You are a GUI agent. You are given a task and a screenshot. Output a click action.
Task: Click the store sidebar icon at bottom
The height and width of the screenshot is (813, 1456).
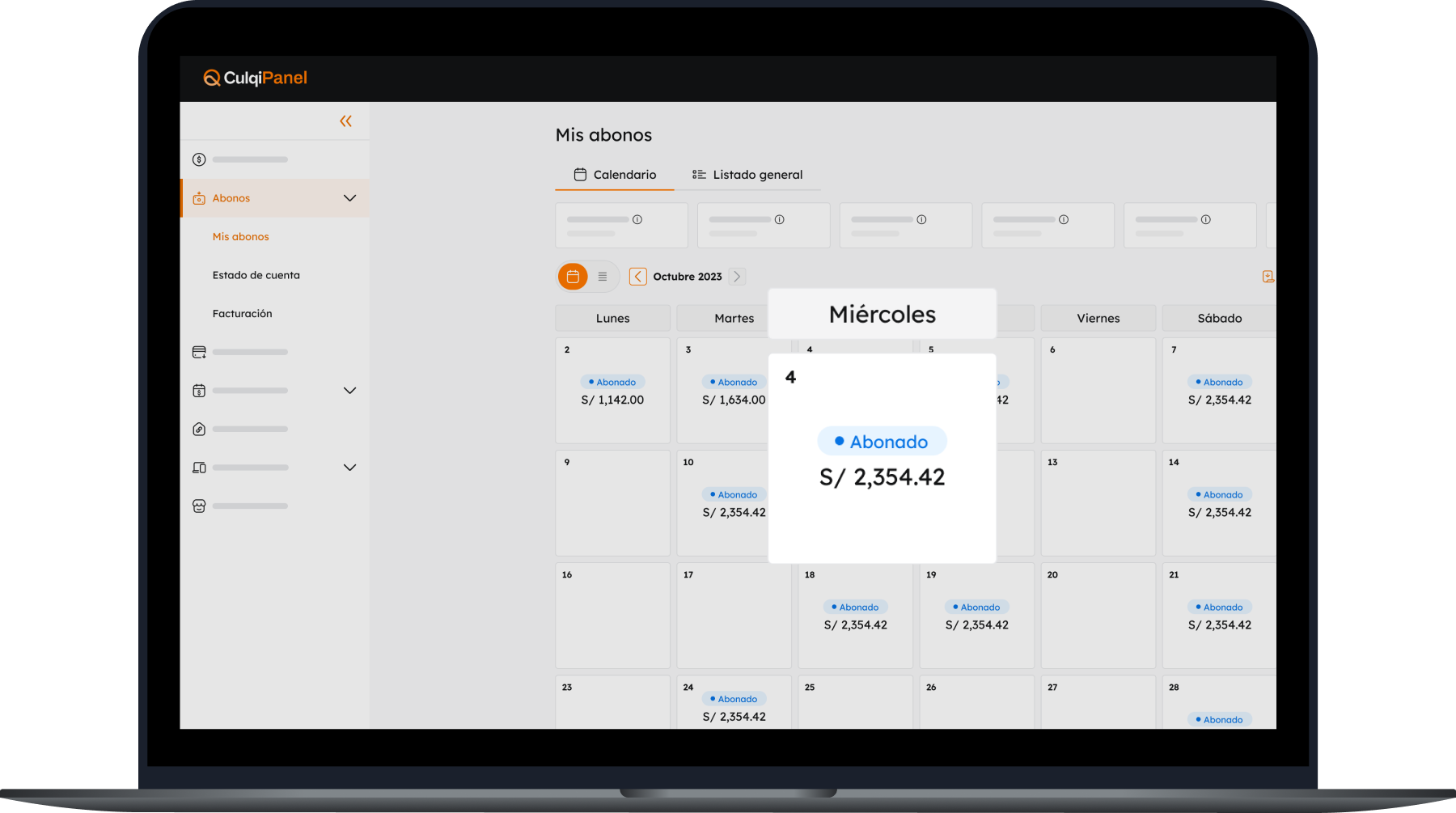[199, 506]
